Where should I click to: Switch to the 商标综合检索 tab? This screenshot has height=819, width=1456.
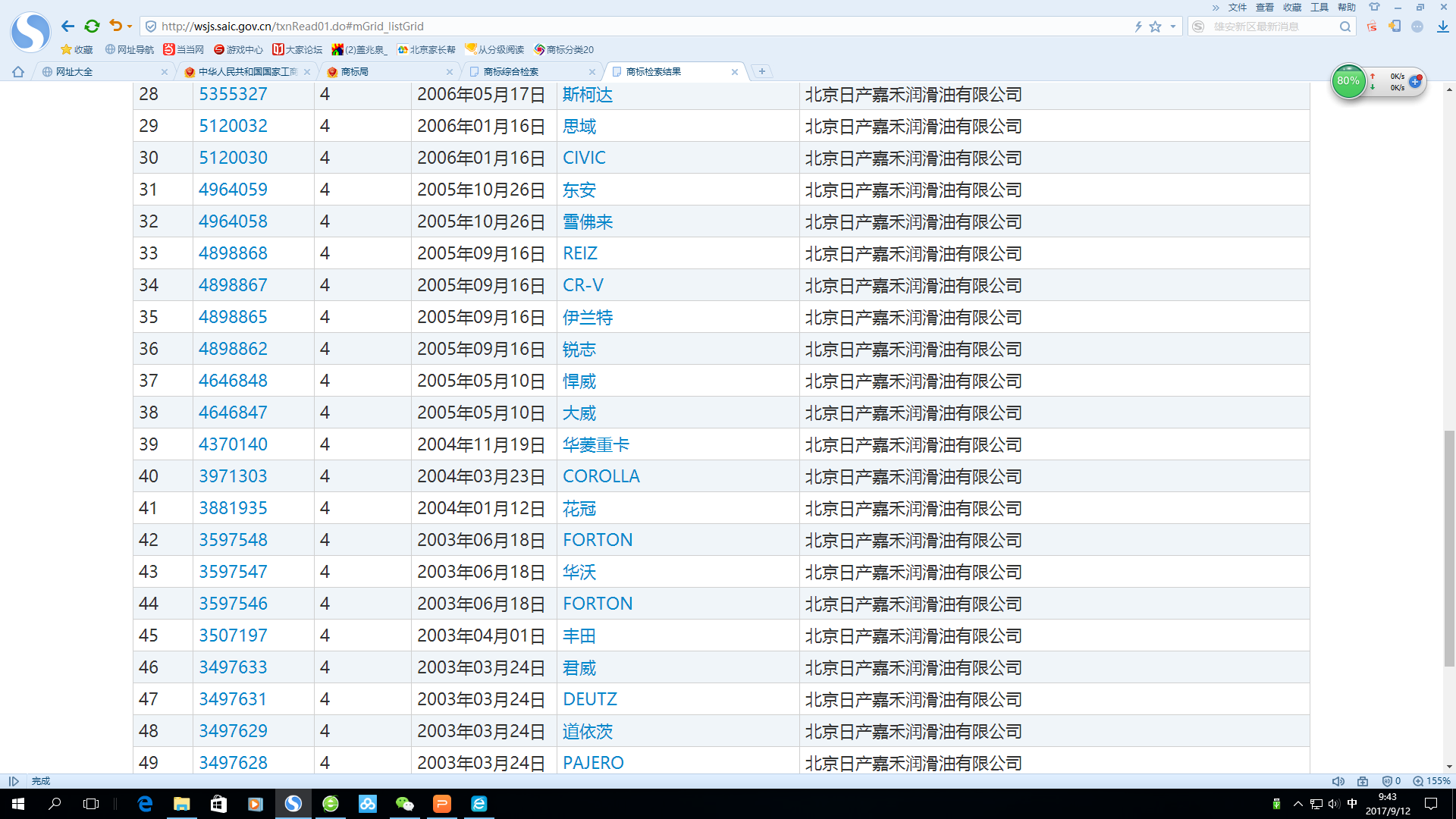pos(511,72)
